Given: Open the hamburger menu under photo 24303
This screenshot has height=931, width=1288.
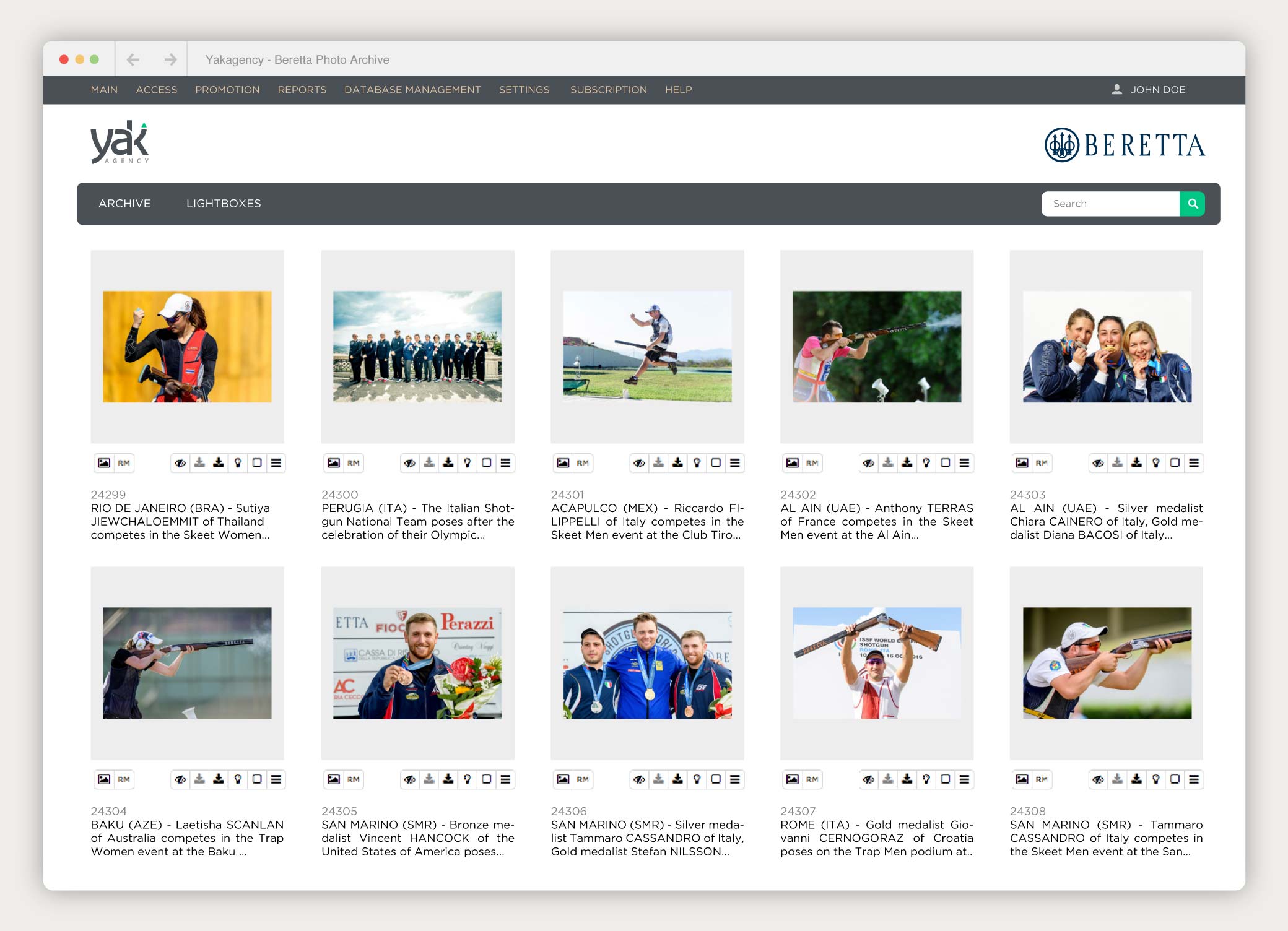Looking at the screenshot, I should pos(1194,463).
